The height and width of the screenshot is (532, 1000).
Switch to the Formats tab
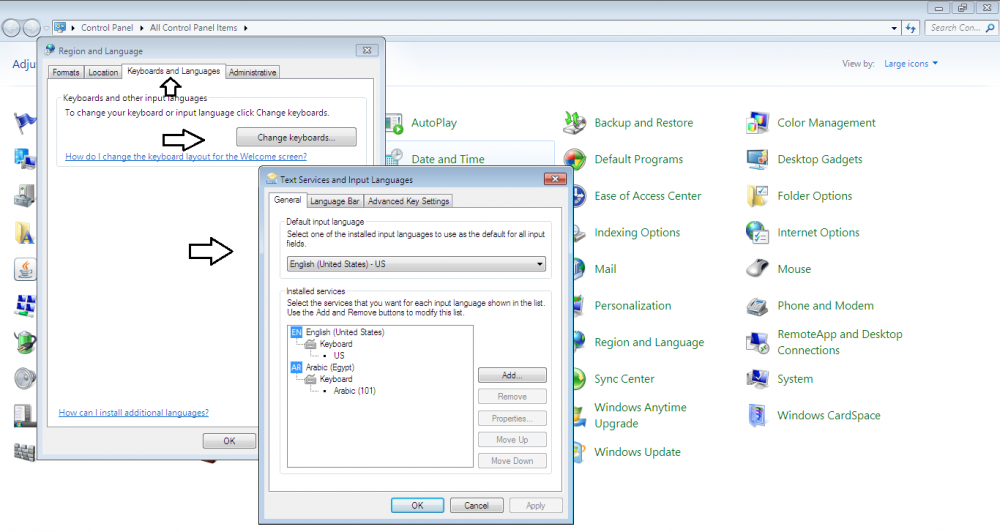tap(66, 73)
